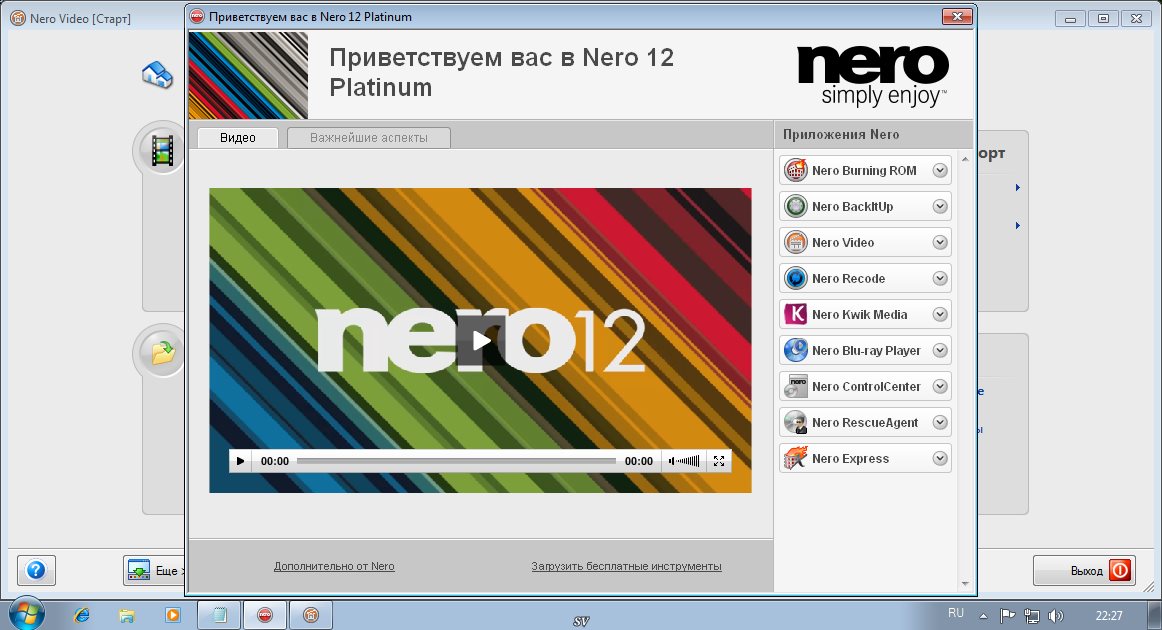The width and height of the screenshot is (1162, 630).
Task: Switch to the Nero welcome taskbar item
Action: pos(265,615)
